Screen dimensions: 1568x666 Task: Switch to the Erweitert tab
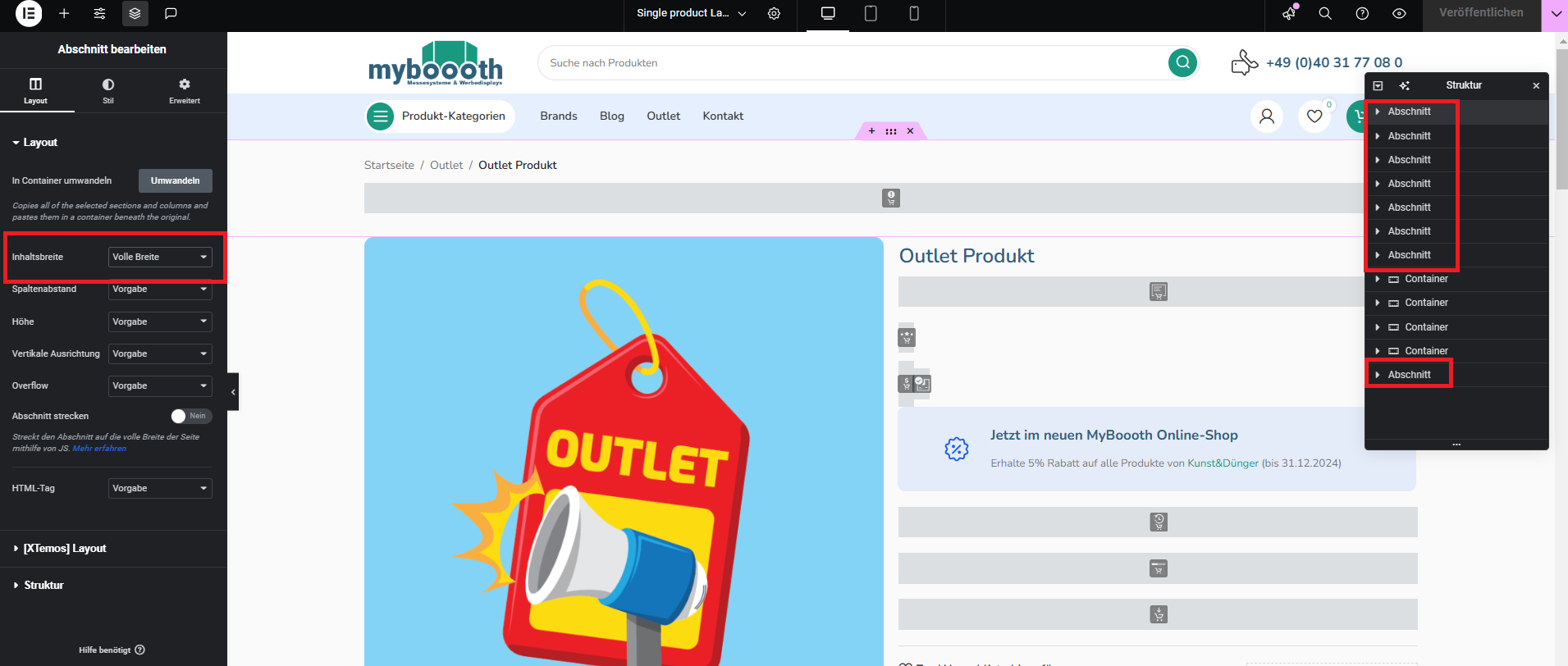(x=185, y=90)
